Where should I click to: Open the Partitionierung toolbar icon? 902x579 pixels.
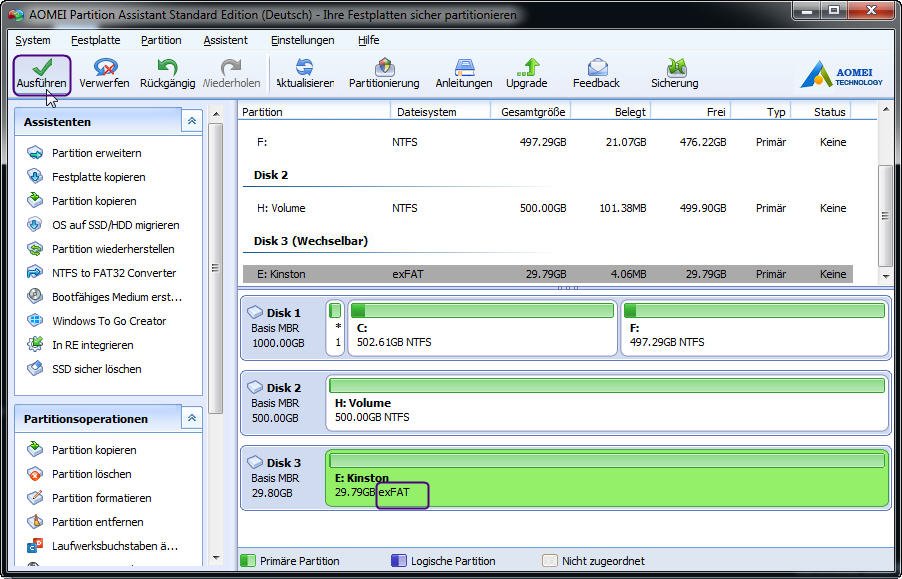click(x=384, y=67)
